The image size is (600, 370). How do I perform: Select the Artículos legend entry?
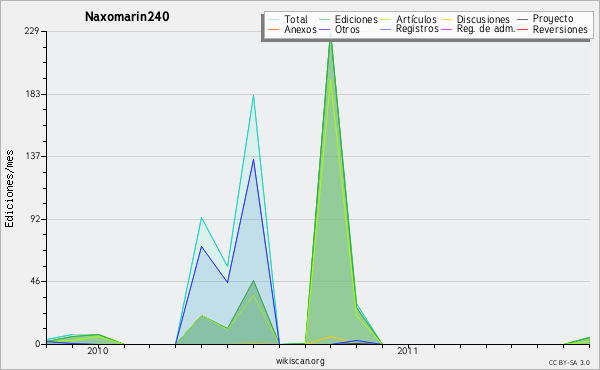(x=416, y=19)
